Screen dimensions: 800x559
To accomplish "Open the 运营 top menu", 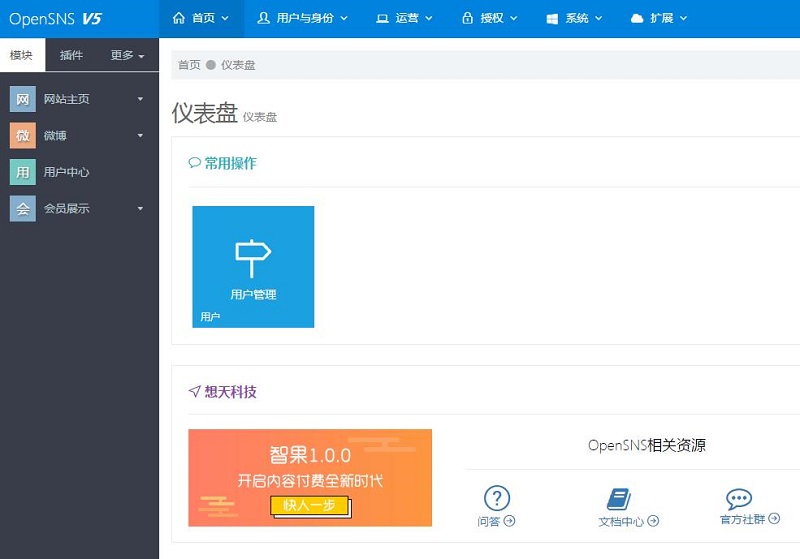I will point(405,18).
